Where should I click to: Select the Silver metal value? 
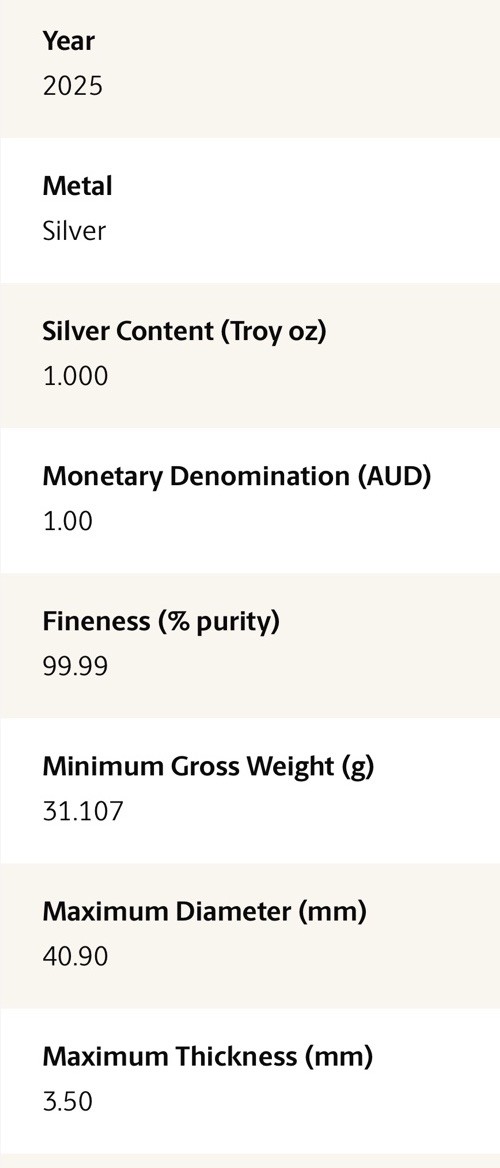tap(74, 231)
